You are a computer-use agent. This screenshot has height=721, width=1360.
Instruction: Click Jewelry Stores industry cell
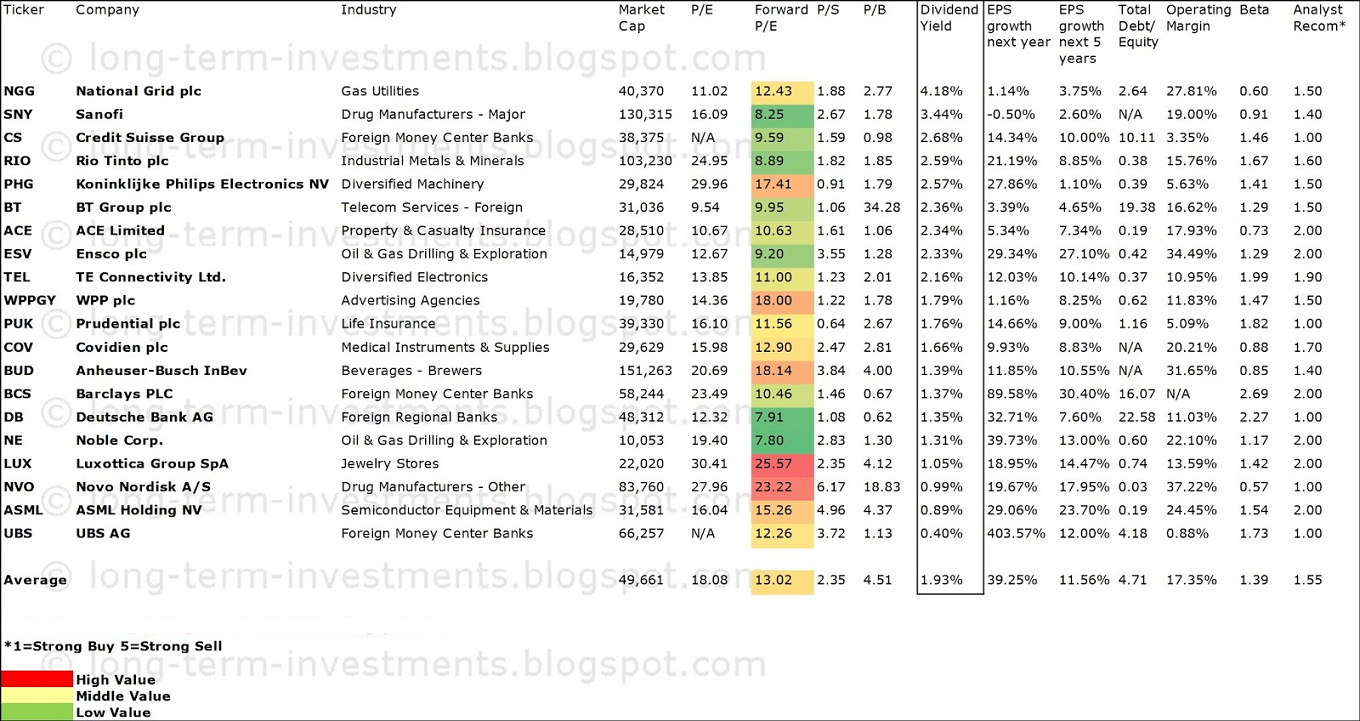[390, 463]
